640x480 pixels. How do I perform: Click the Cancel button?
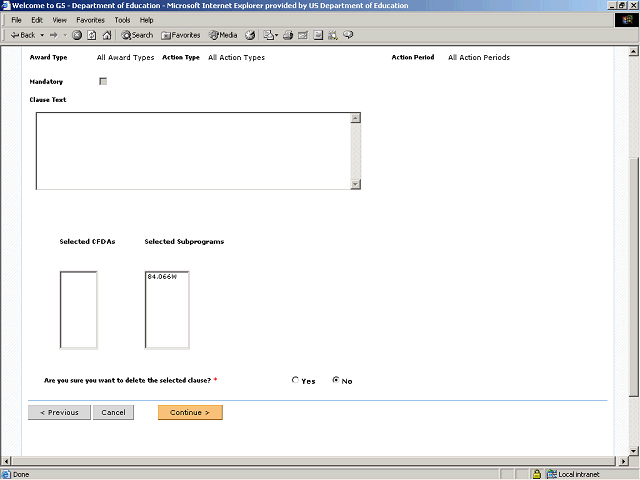pos(113,412)
